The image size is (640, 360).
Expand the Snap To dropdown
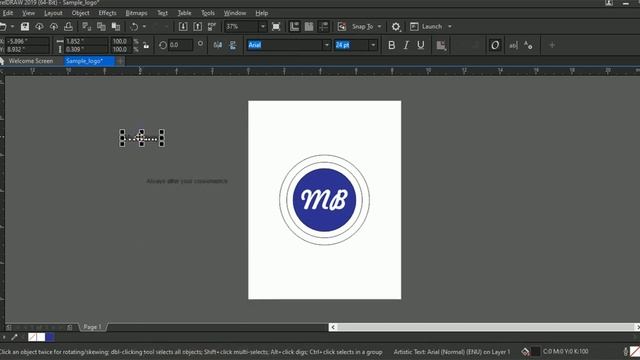pyautogui.click(x=379, y=27)
